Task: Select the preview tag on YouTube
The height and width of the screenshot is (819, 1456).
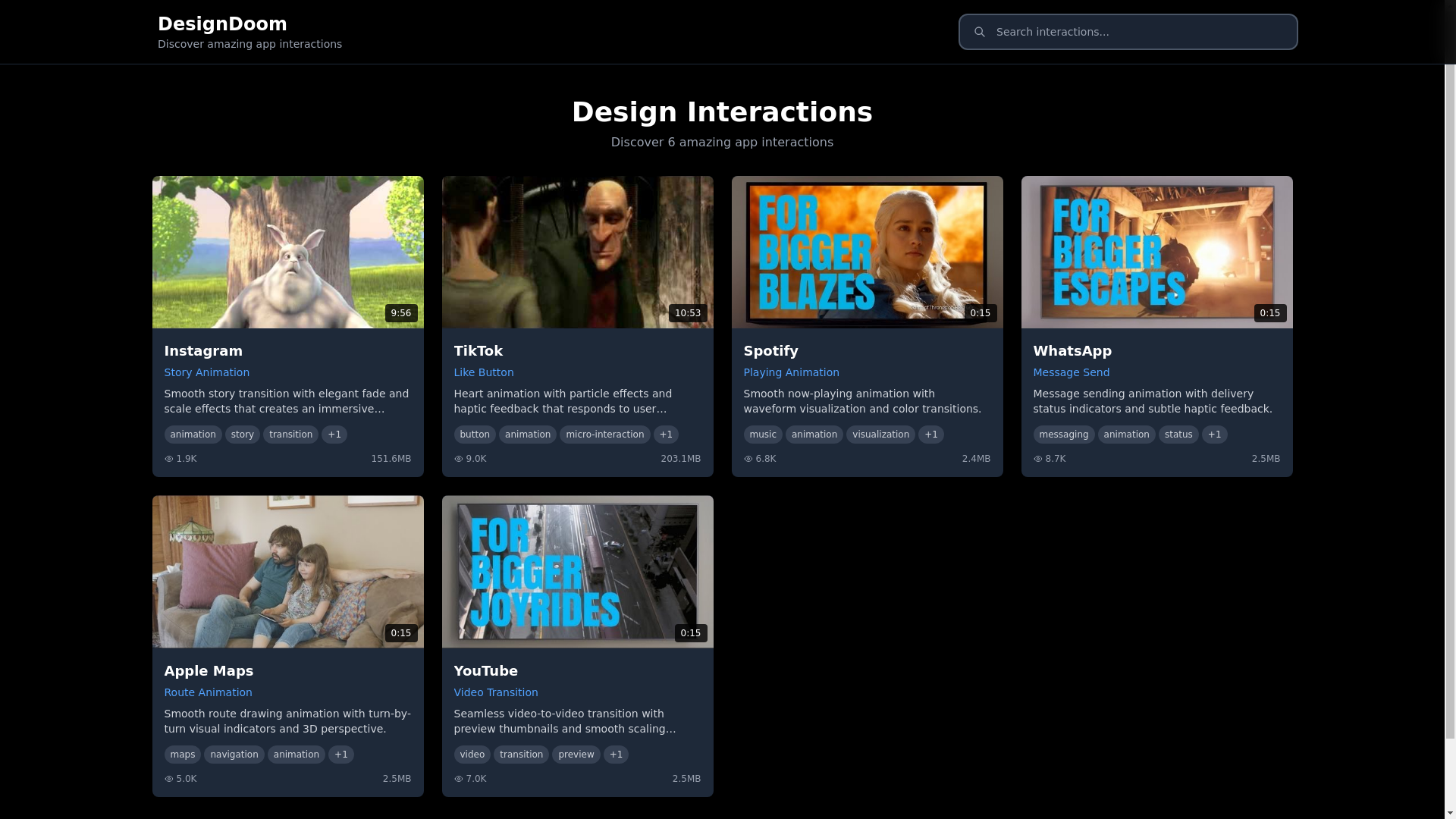Action: pyautogui.click(x=576, y=755)
